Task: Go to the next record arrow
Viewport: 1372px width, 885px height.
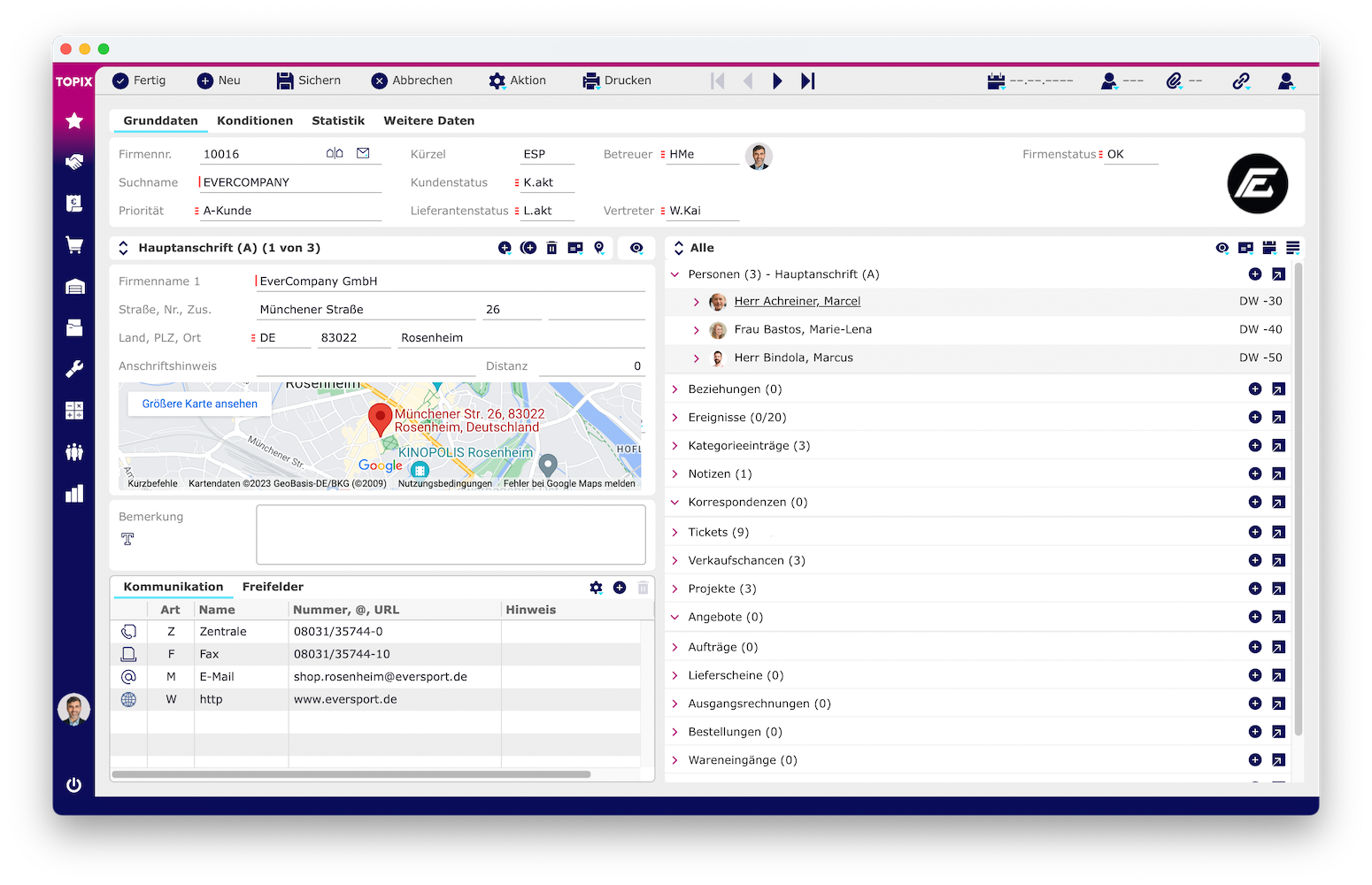Action: [x=777, y=81]
